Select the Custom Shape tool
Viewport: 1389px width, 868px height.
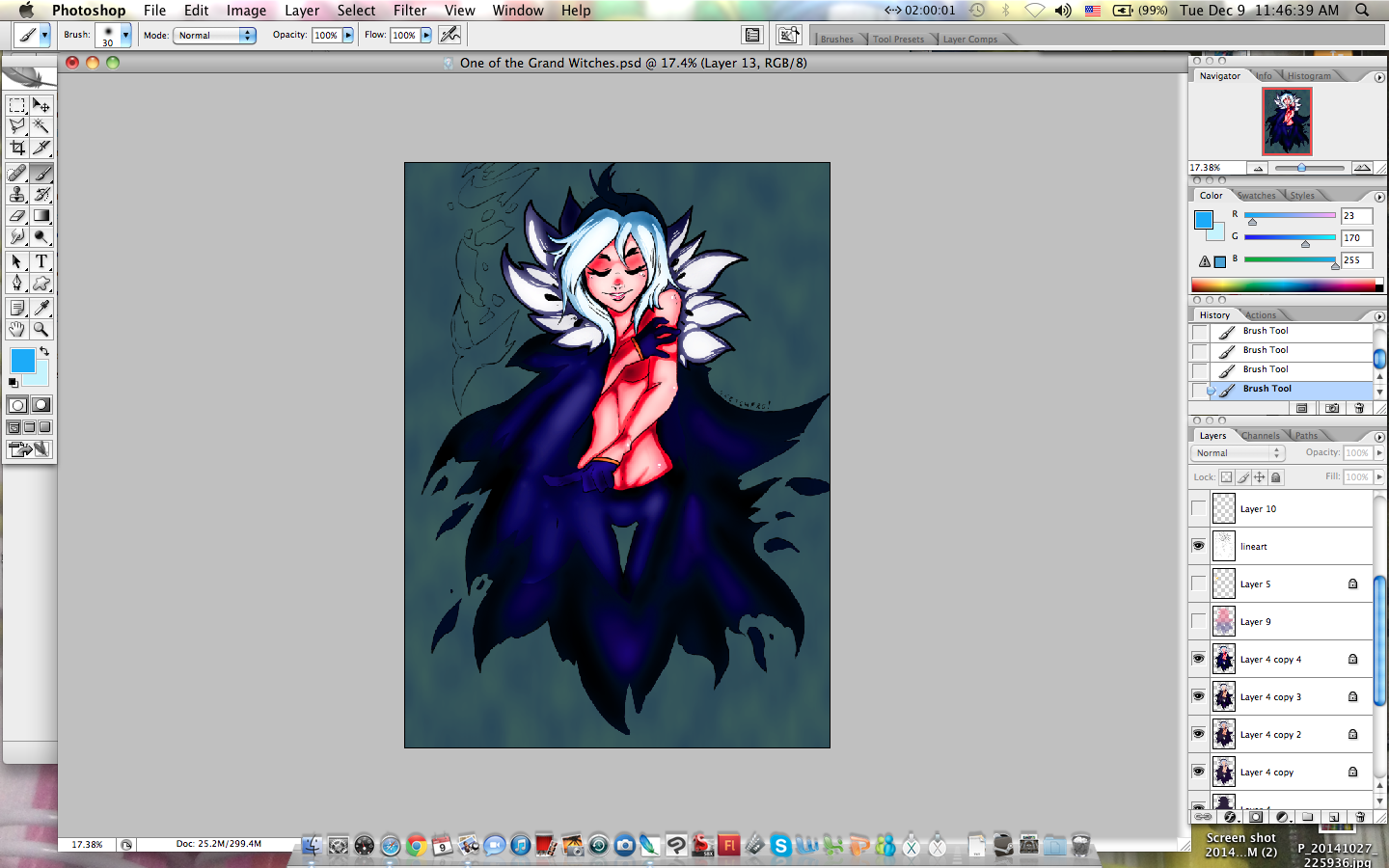tap(41, 284)
